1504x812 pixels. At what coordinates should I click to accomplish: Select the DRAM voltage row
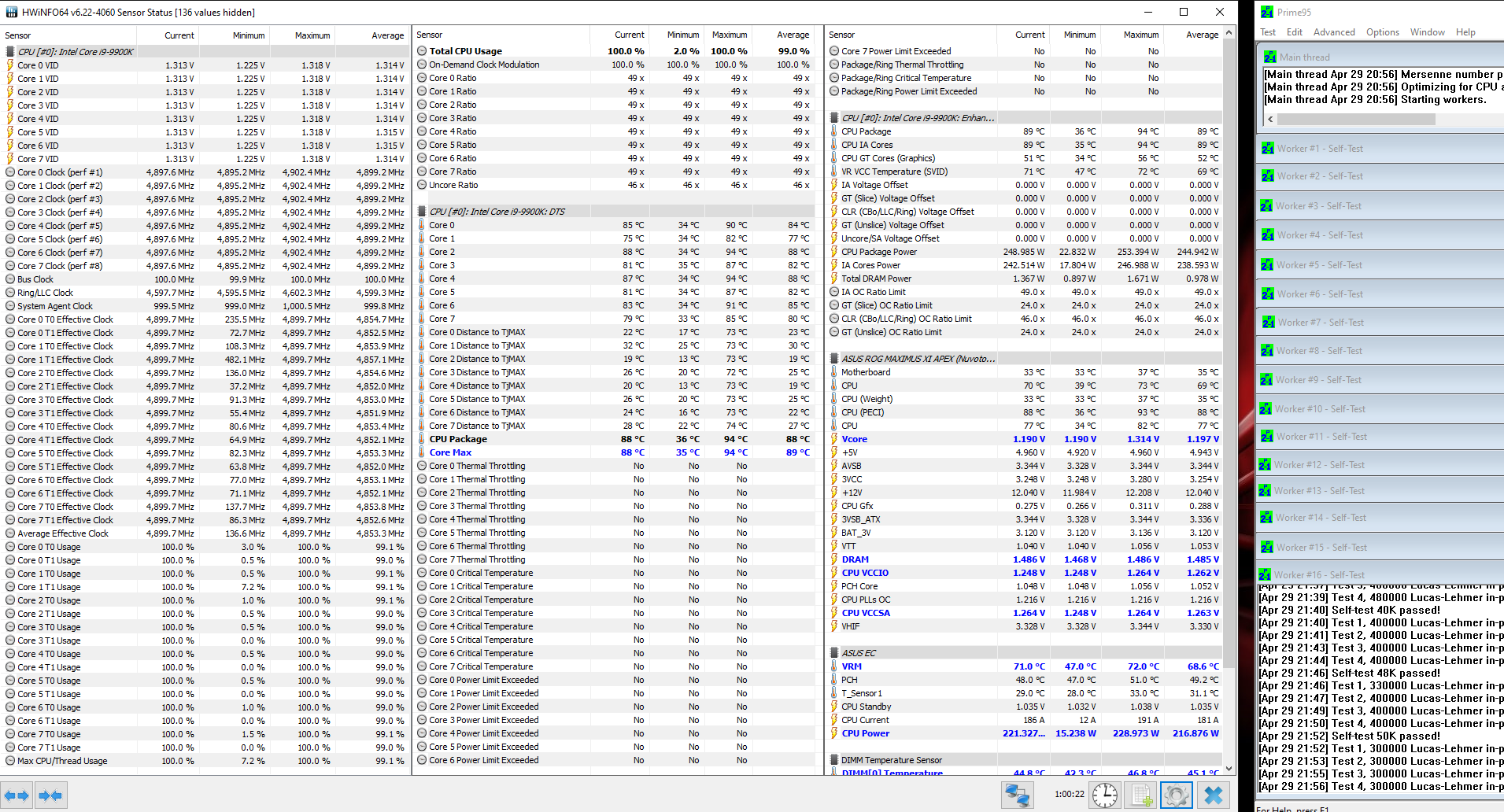1025,559
